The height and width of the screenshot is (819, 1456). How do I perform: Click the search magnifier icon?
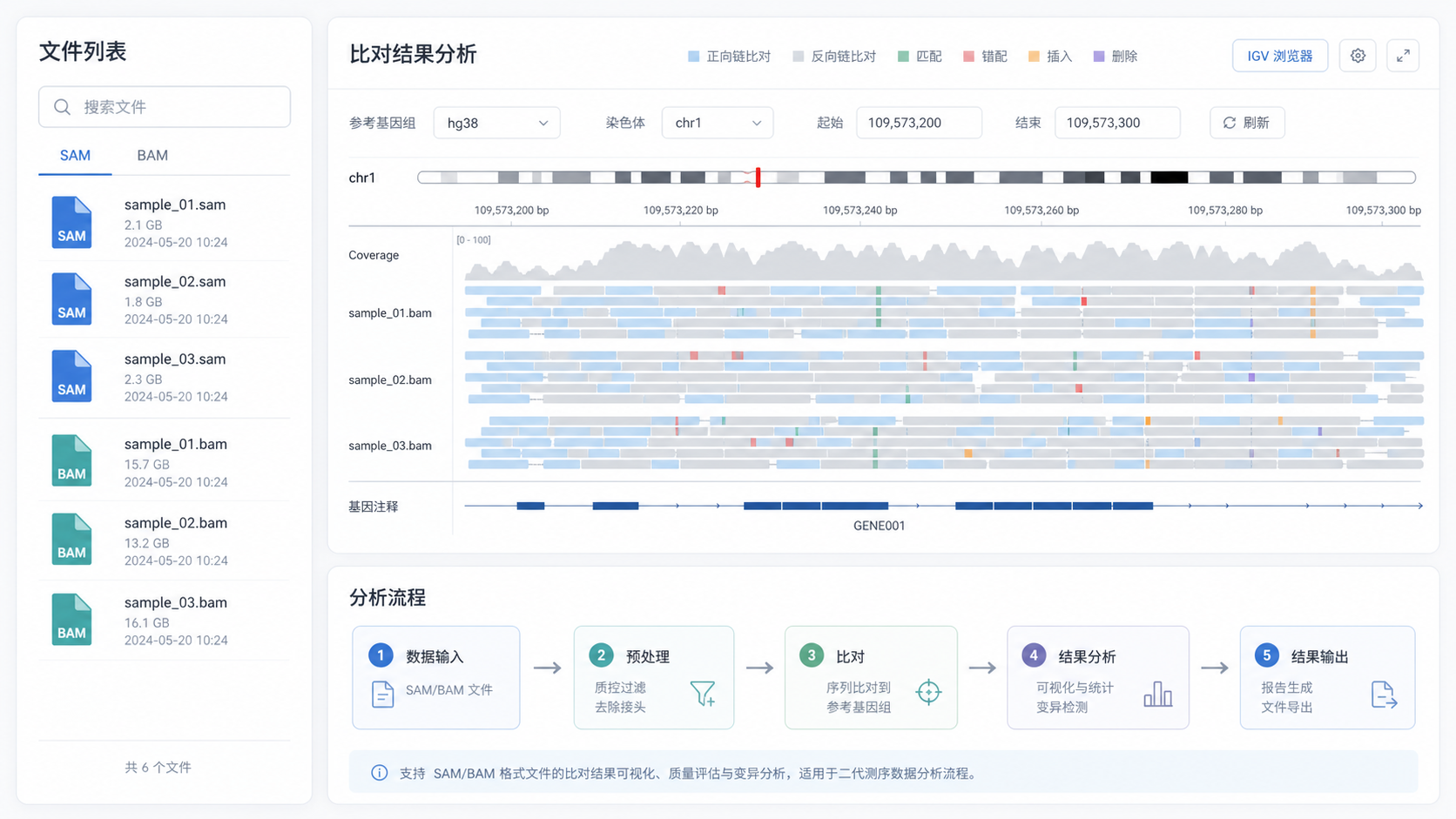[62, 107]
